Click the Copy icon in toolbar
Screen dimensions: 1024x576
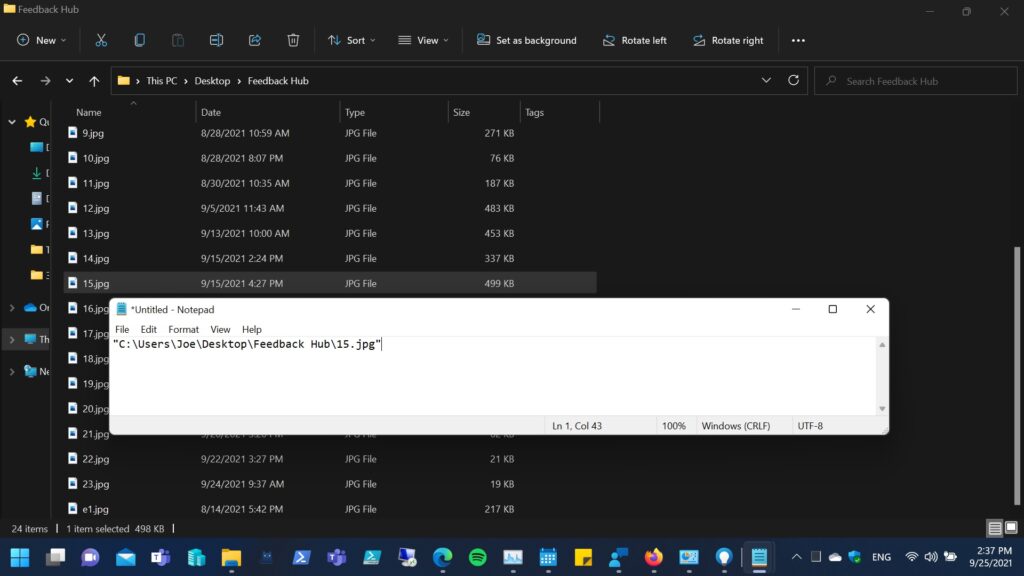point(140,40)
